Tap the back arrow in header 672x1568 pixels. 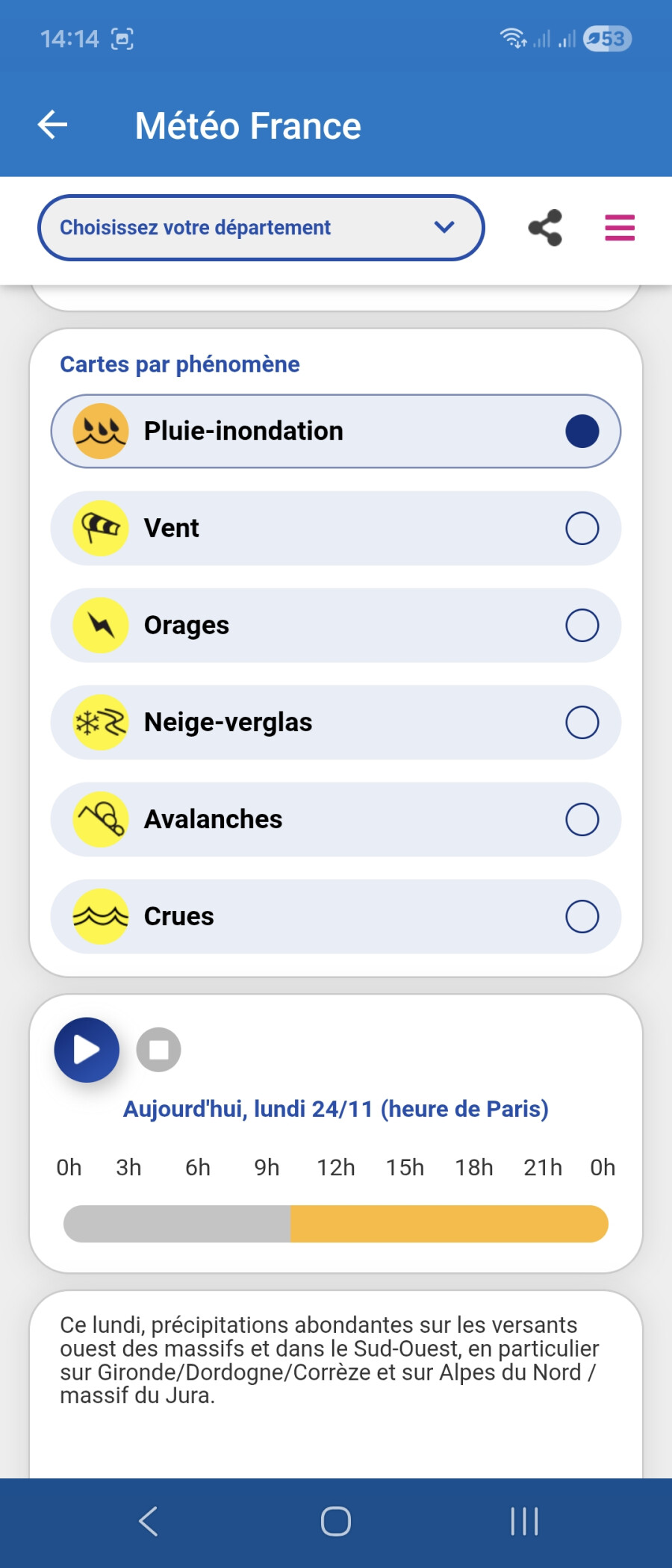(x=53, y=125)
